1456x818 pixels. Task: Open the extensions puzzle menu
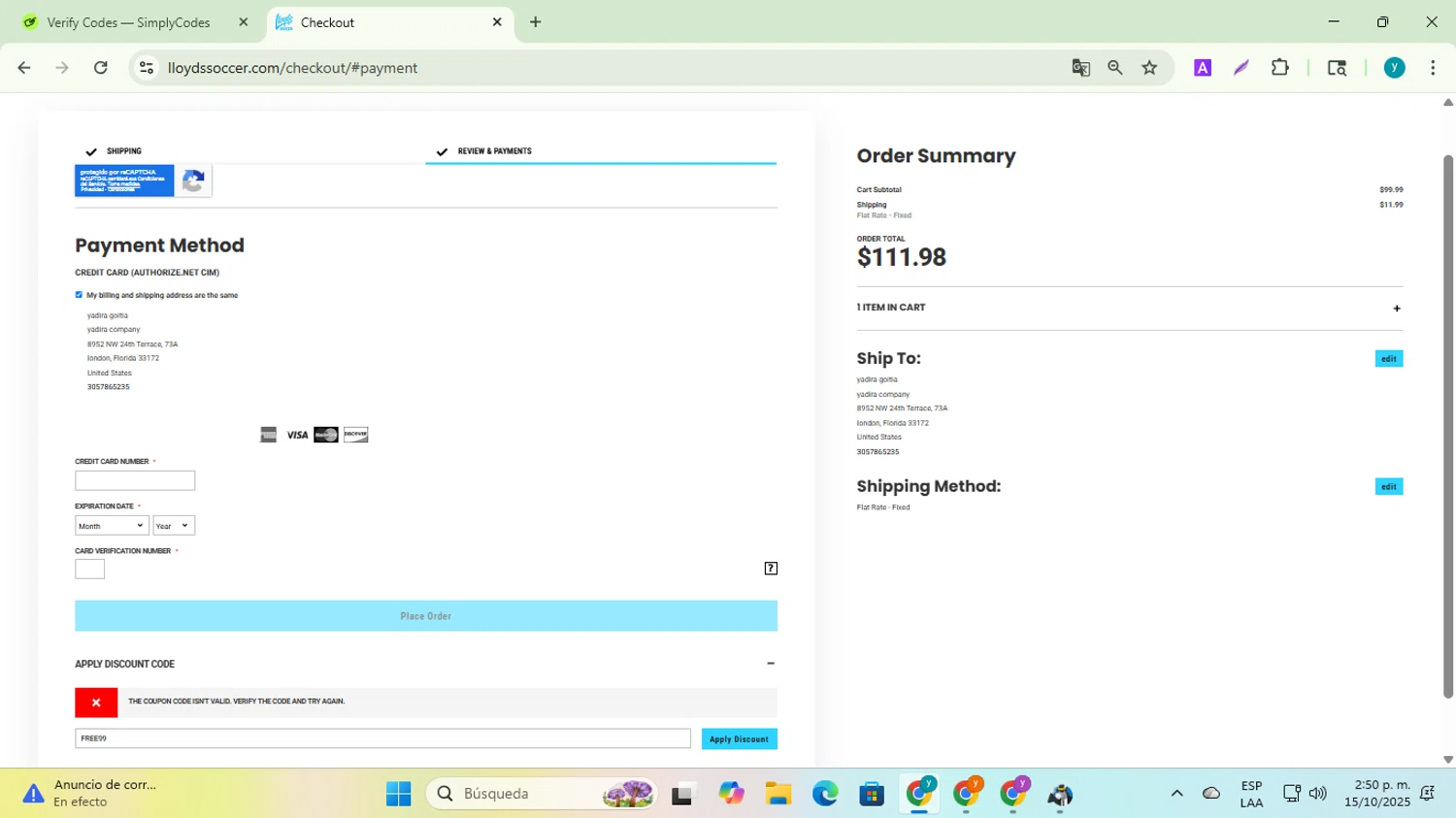1280,68
